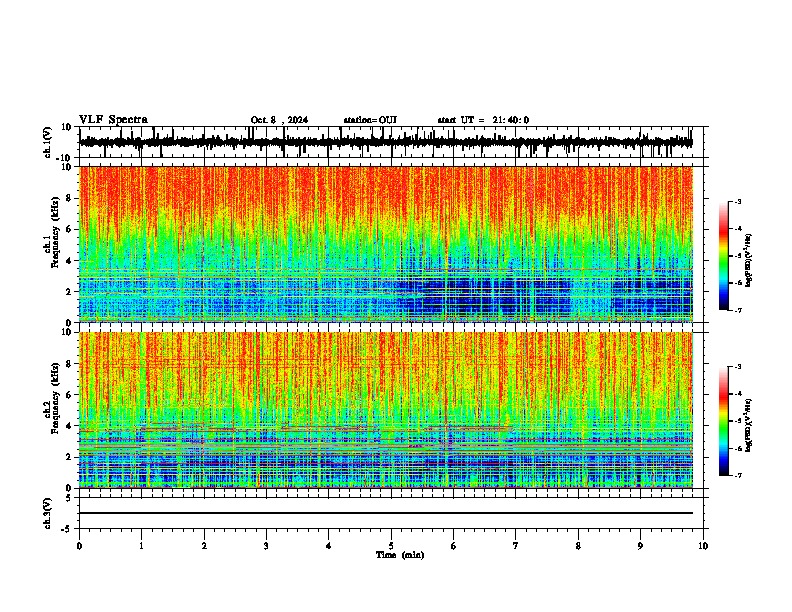
Task: Click the '8' tick on ch.2 frequency axis
Action: (x=69, y=364)
